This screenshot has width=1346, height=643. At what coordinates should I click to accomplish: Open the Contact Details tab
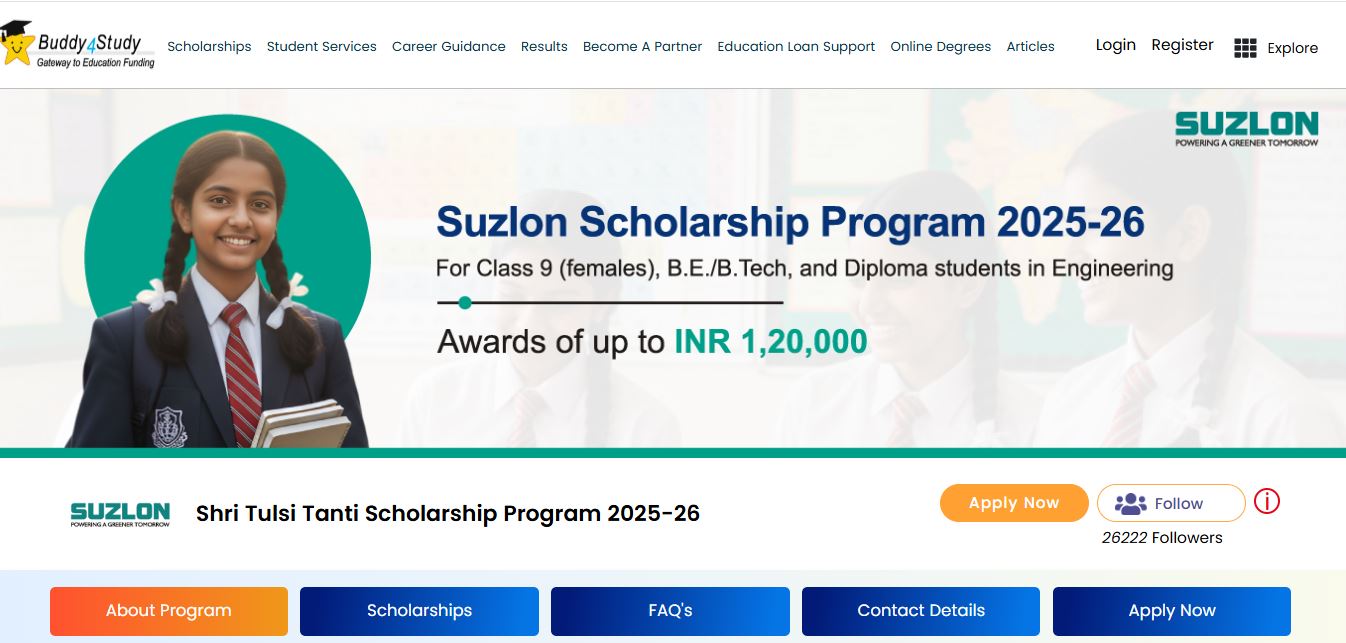pyautogui.click(x=921, y=611)
